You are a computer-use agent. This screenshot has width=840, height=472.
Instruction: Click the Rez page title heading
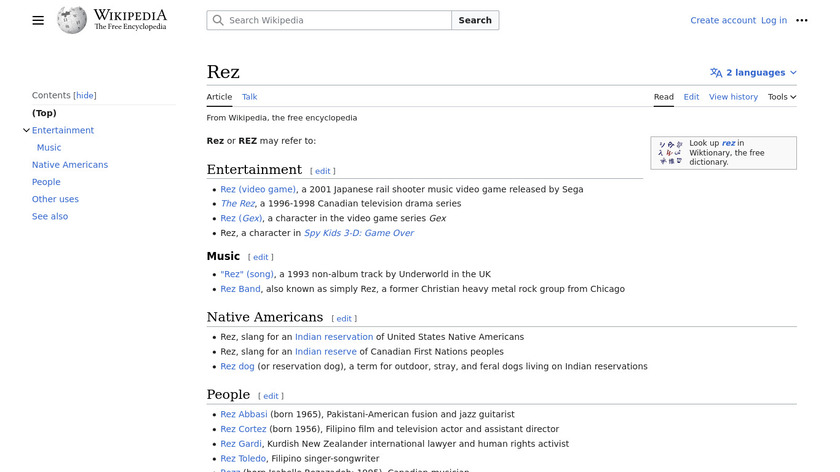point(223,72)
